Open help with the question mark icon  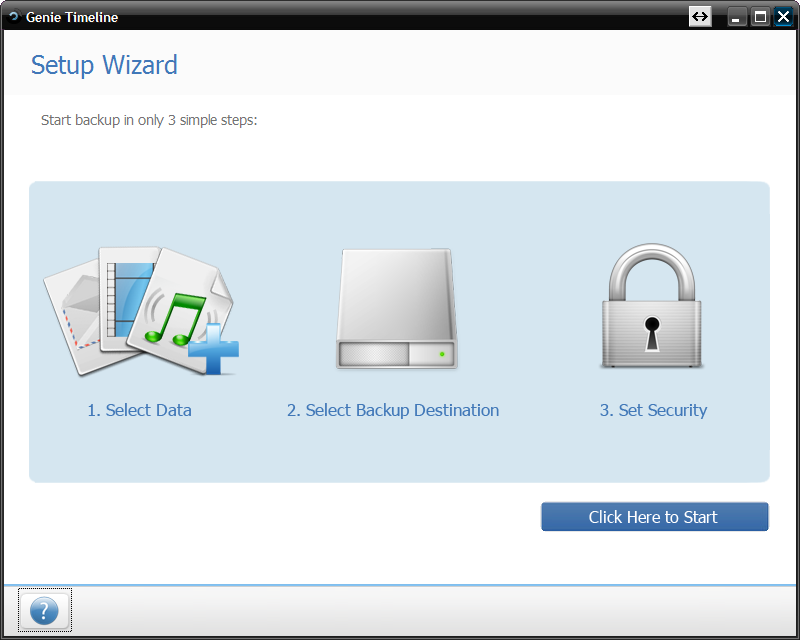pyautogui.click(x=44, y=610)
